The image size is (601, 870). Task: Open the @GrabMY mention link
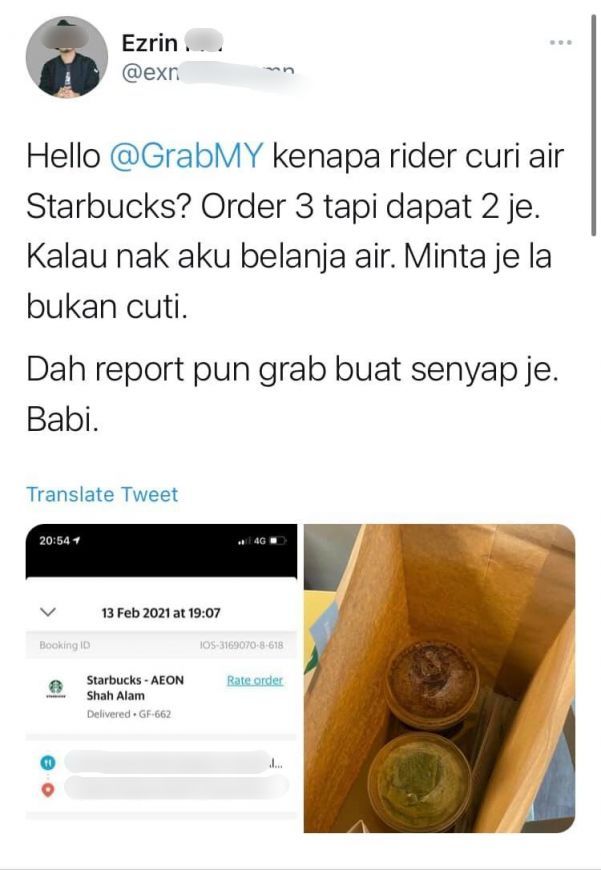click(x=185, y=156)
